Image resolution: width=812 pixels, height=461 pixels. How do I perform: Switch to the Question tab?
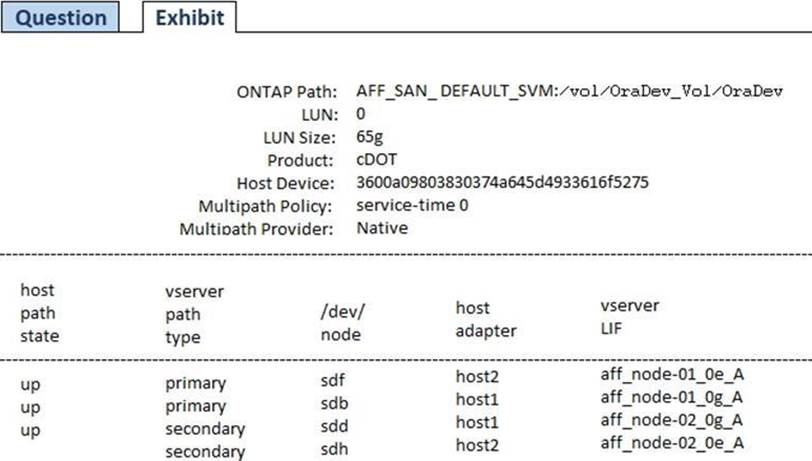(x=60, y=18)
